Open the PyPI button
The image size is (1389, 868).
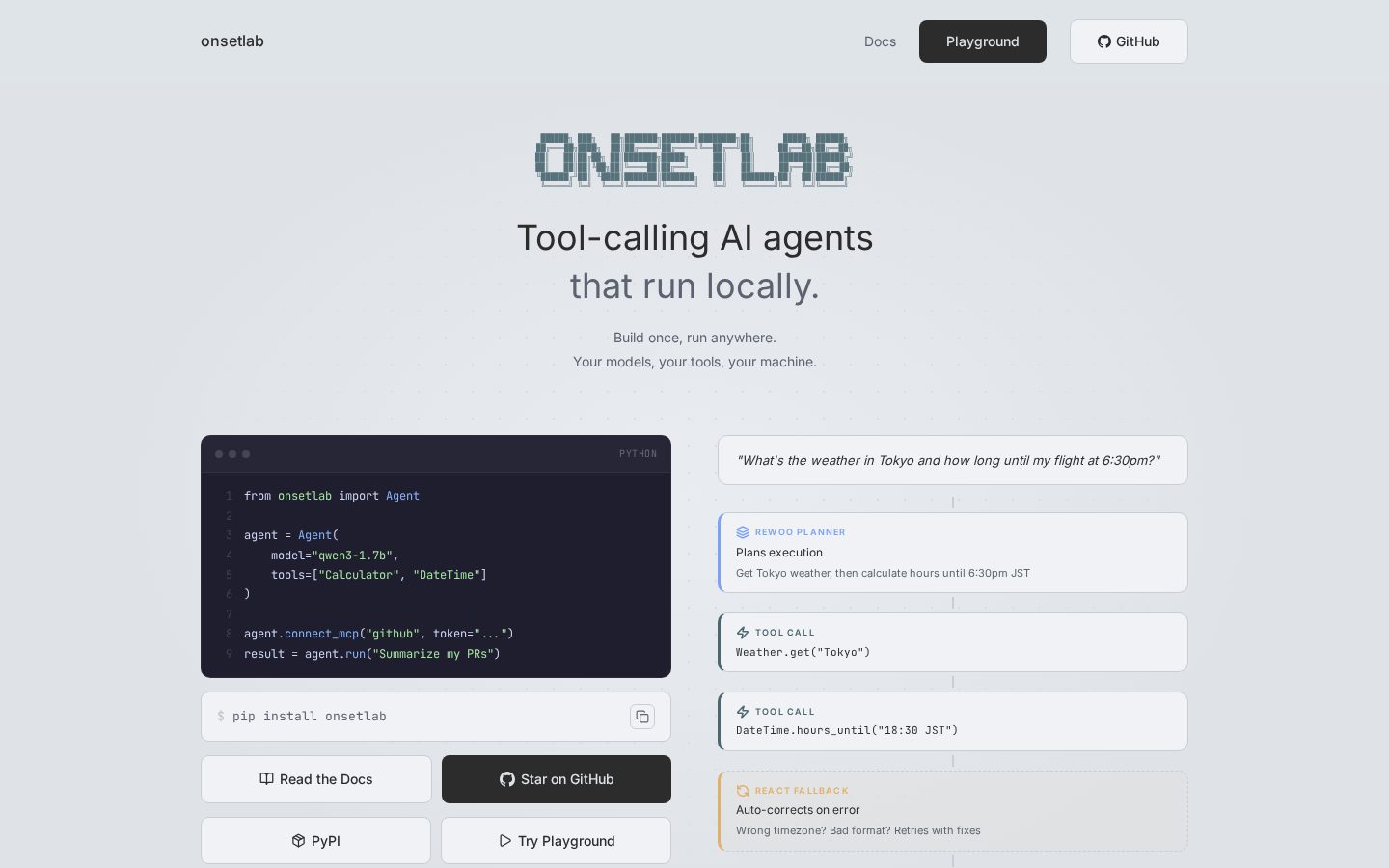316,841
